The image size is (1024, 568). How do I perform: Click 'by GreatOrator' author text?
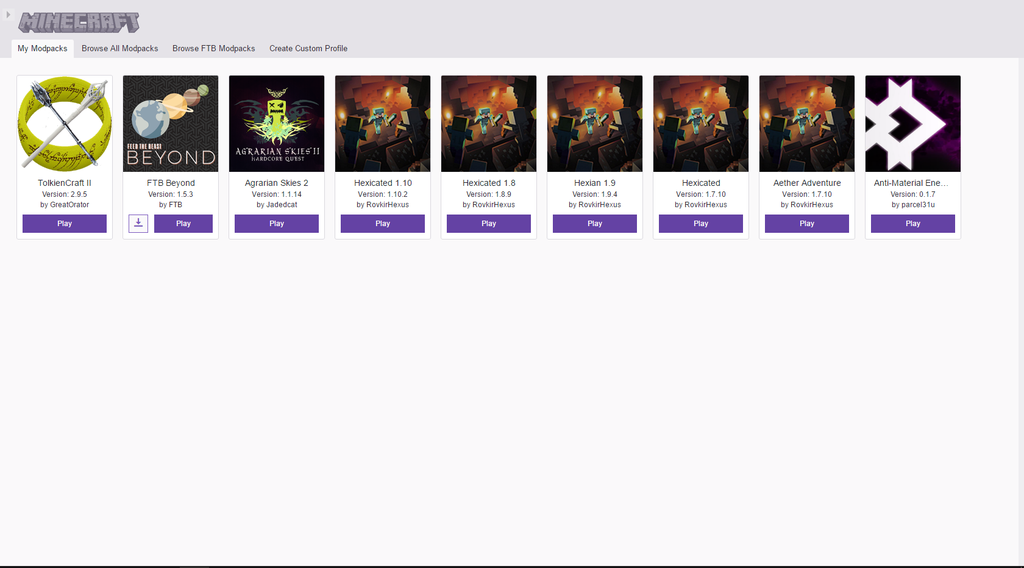pyautogui.click(x=65, y=205)
